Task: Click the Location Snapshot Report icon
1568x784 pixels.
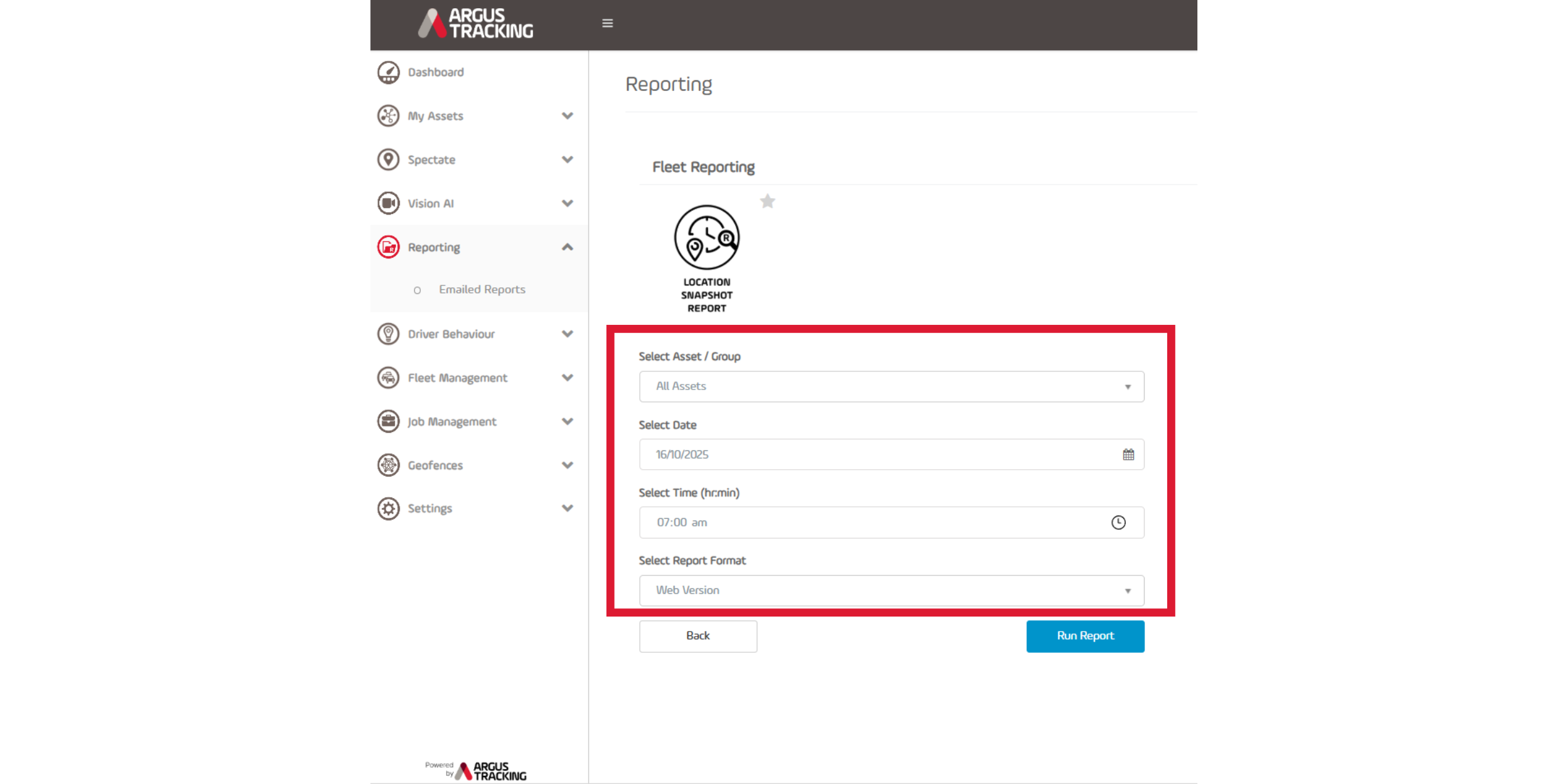Action: point(707,237)
